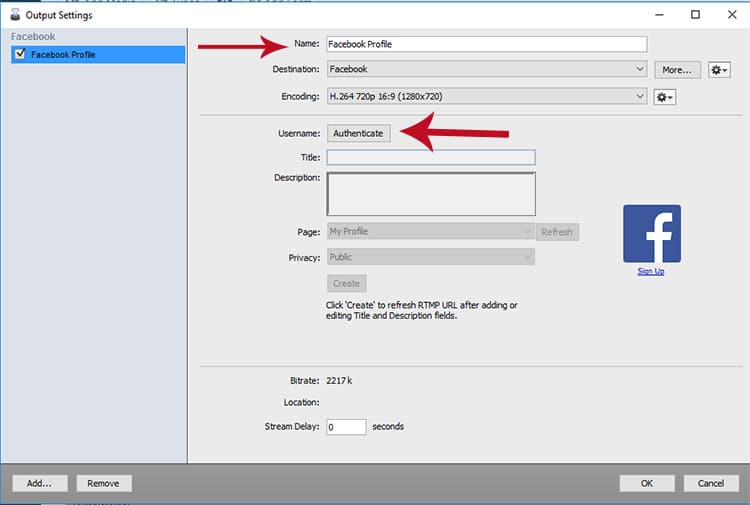Toggle the Facebook Profile checkbox

[x=20, y=54]
